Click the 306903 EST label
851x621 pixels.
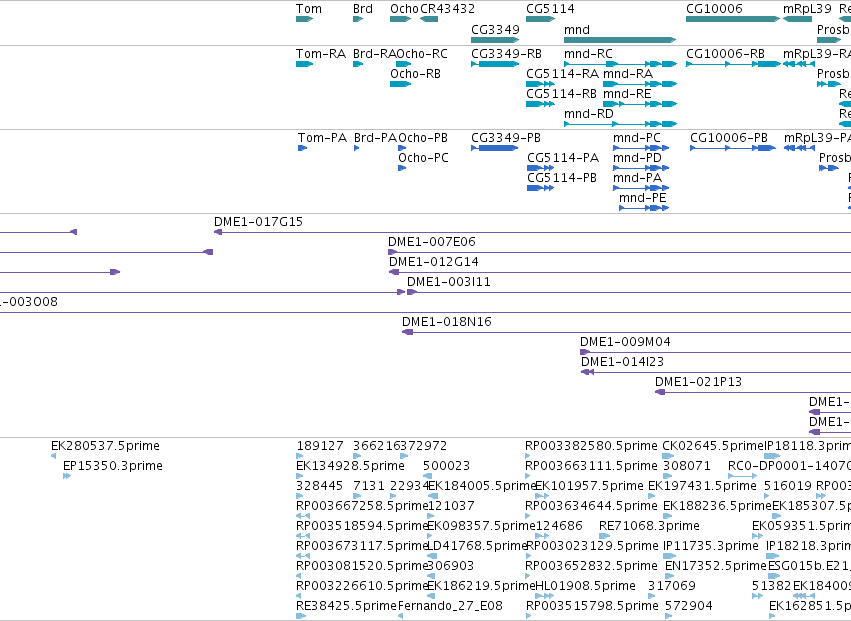[450, 566]
